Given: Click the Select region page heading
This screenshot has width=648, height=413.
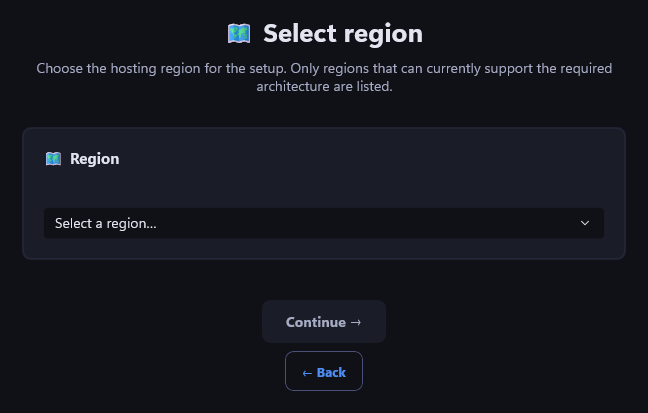Looking at the screenshot, I should pos(343,33).
